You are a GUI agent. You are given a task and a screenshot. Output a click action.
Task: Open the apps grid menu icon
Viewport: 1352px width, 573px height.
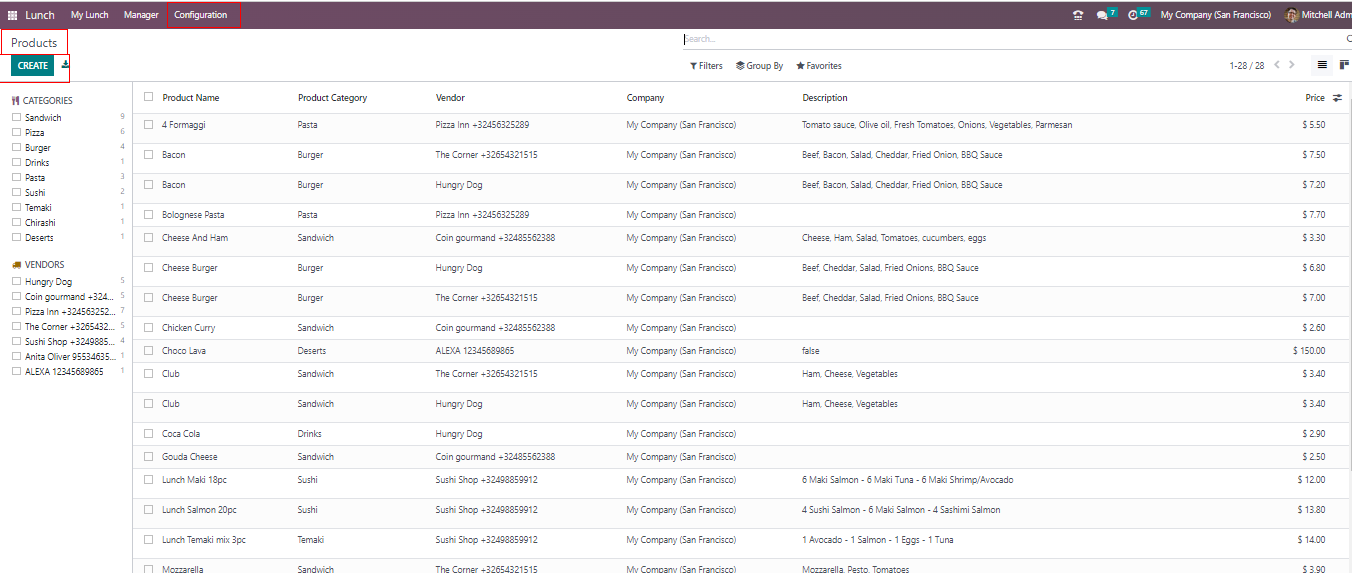click(13, 15)
